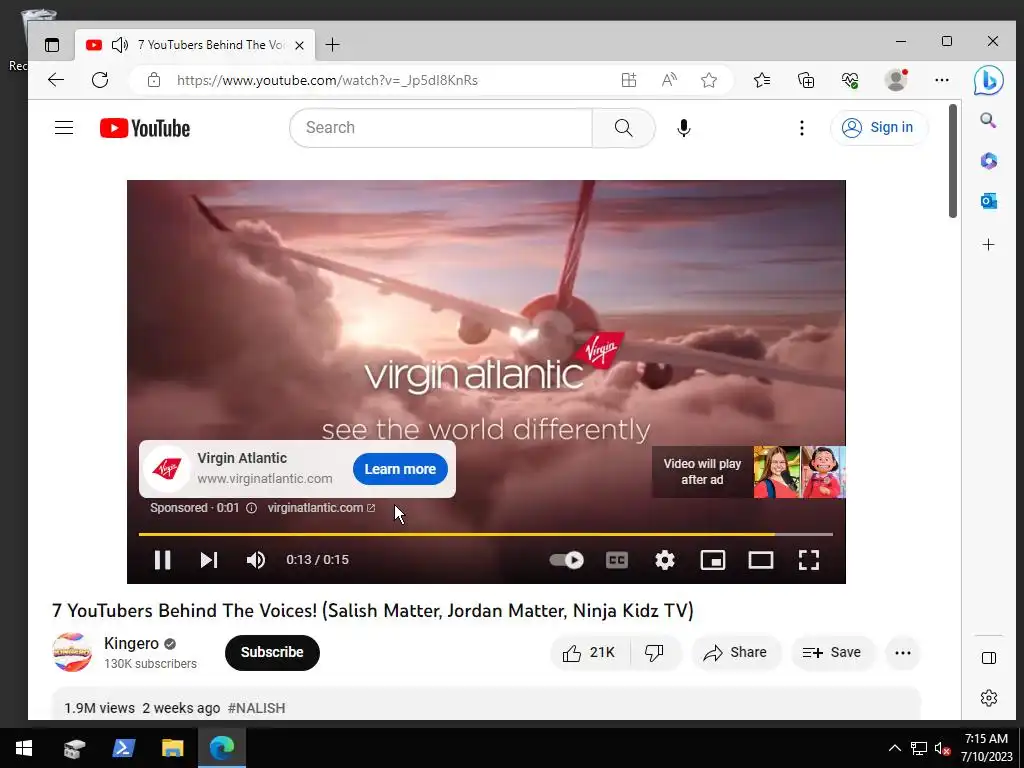This screenshot has height=768, width=1024.
Task: Click Learn more on Virgin Atlantic ad
Action: point(400,469)
